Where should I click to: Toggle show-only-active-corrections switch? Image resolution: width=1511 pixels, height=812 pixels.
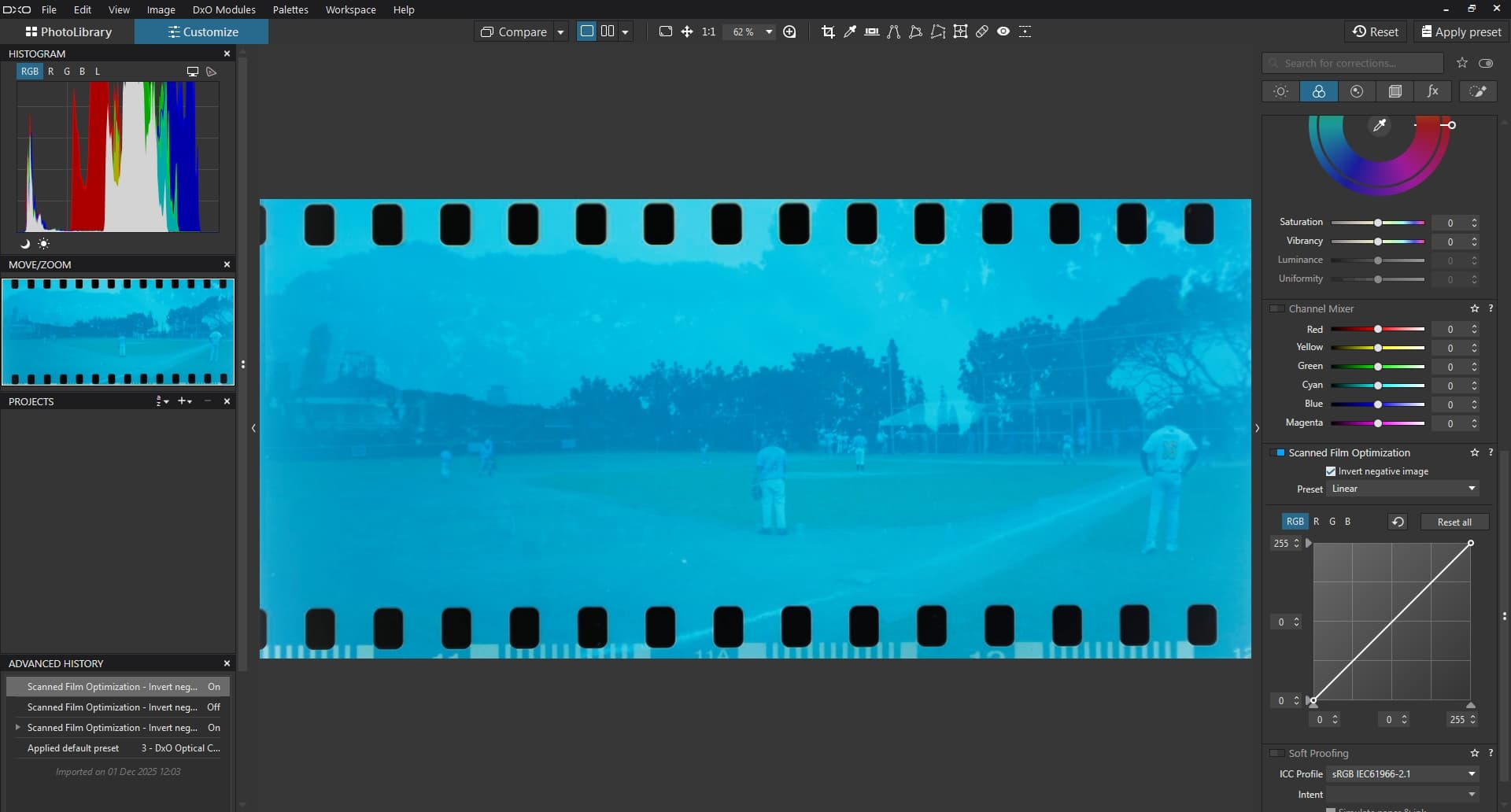pos(1486,63)
